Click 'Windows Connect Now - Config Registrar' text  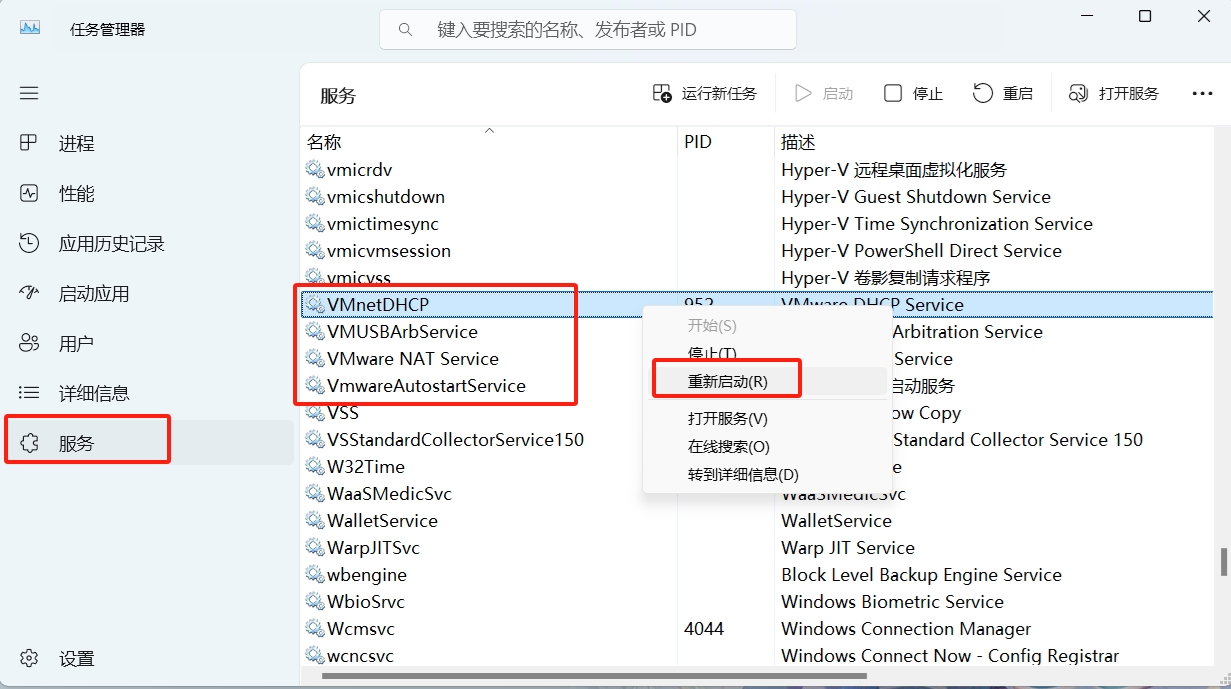pos(950,656)
